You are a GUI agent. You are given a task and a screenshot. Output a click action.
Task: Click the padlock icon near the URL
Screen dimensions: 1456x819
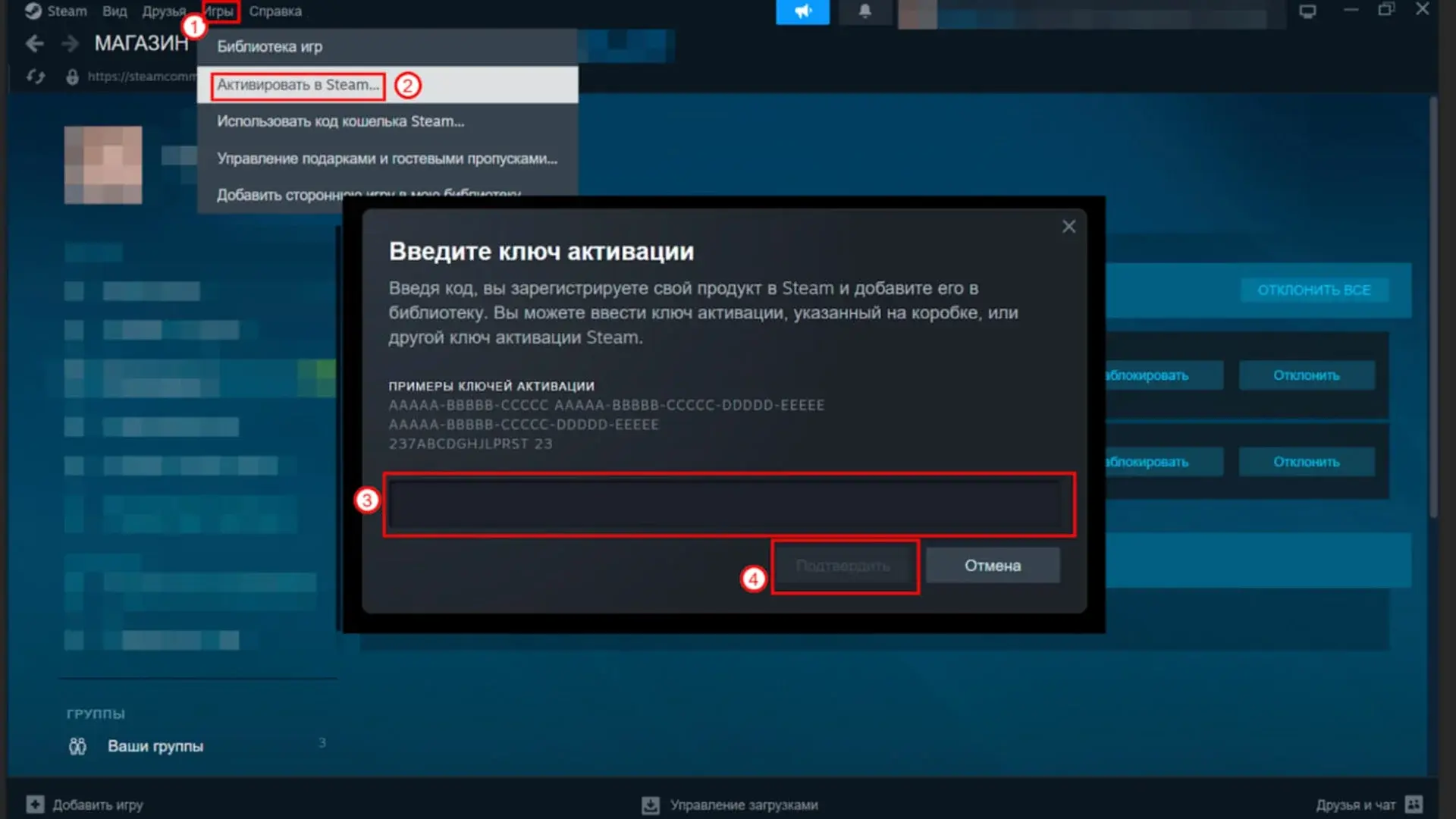coord(72,77)
